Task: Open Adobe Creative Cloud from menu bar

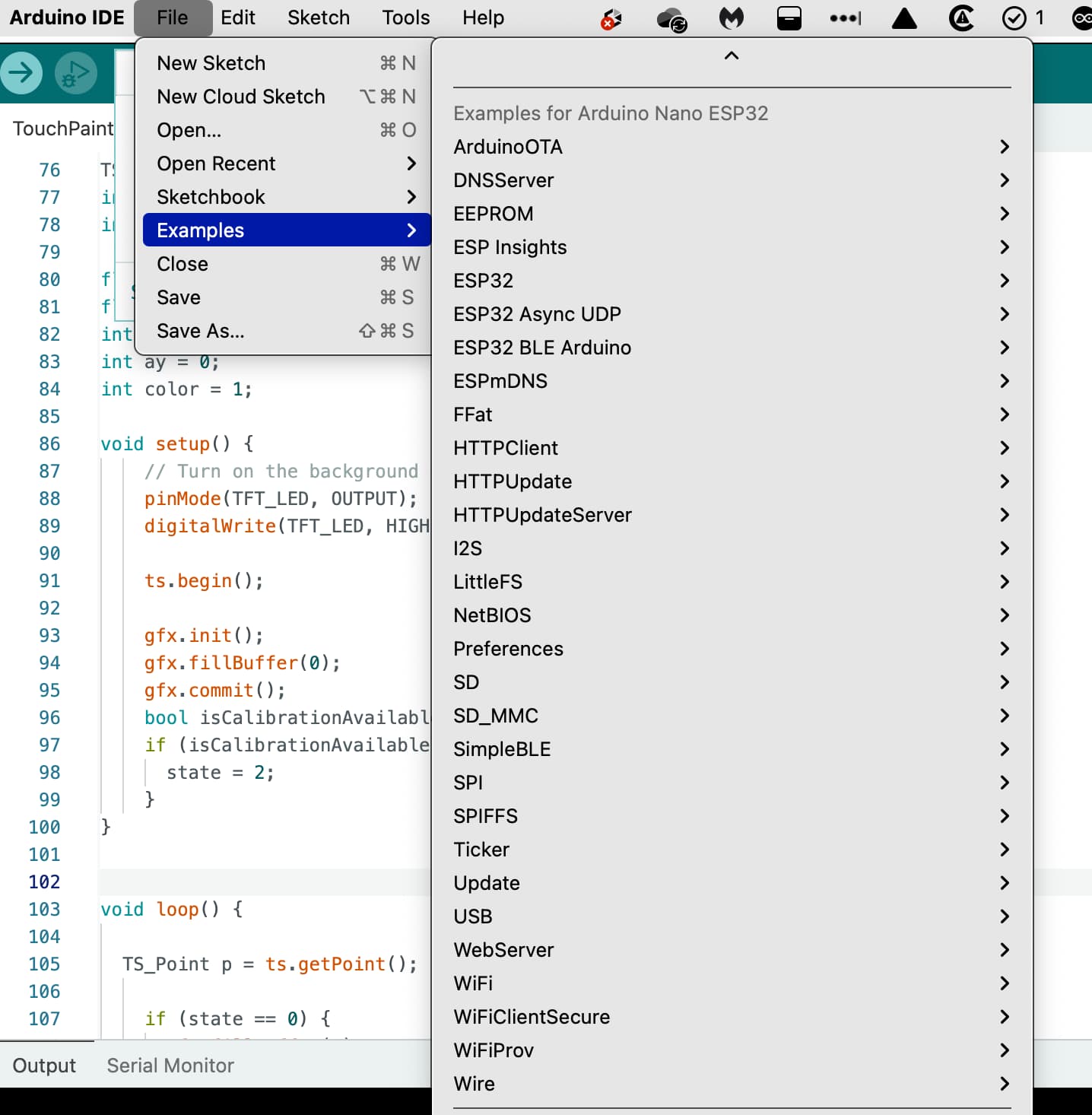Action: pyautogui.click(x=960, y=18)
